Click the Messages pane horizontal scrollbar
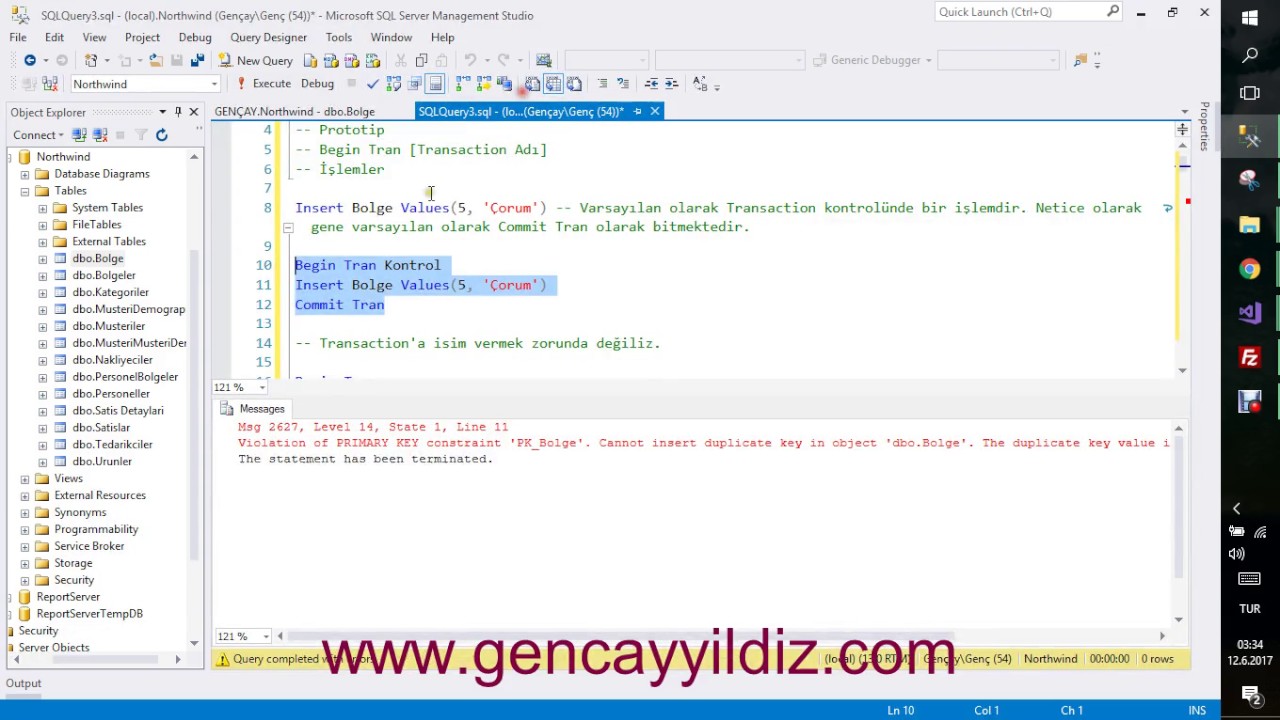Image resolution: width=1280 pixels, height=720 pixels. coord(720,636)
